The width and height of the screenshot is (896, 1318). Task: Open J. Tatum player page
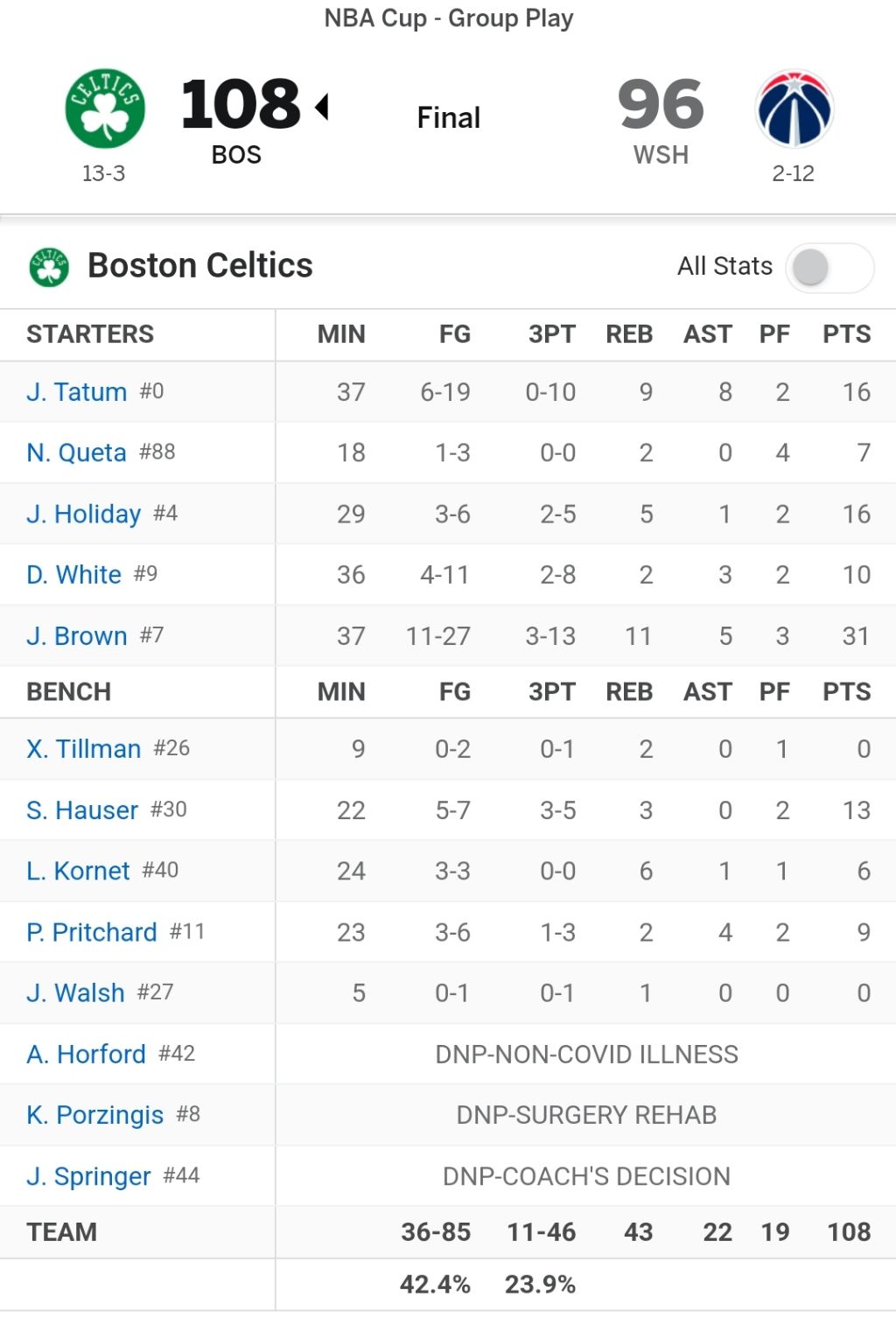[77, 391]
